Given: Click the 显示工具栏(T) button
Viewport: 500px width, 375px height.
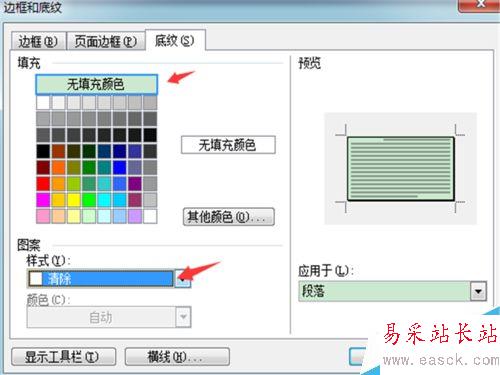Looking at the screenshot, I should (64, 357).
